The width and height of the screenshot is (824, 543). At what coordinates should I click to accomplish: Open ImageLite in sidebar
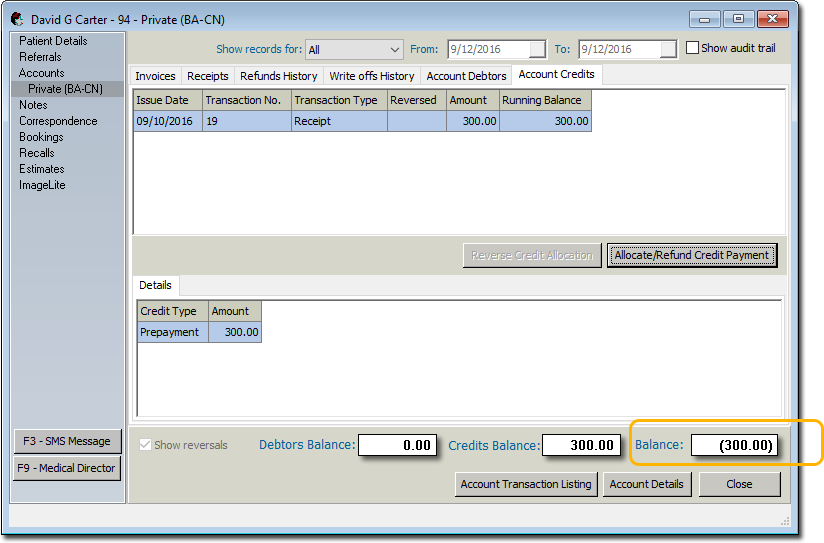42,185
